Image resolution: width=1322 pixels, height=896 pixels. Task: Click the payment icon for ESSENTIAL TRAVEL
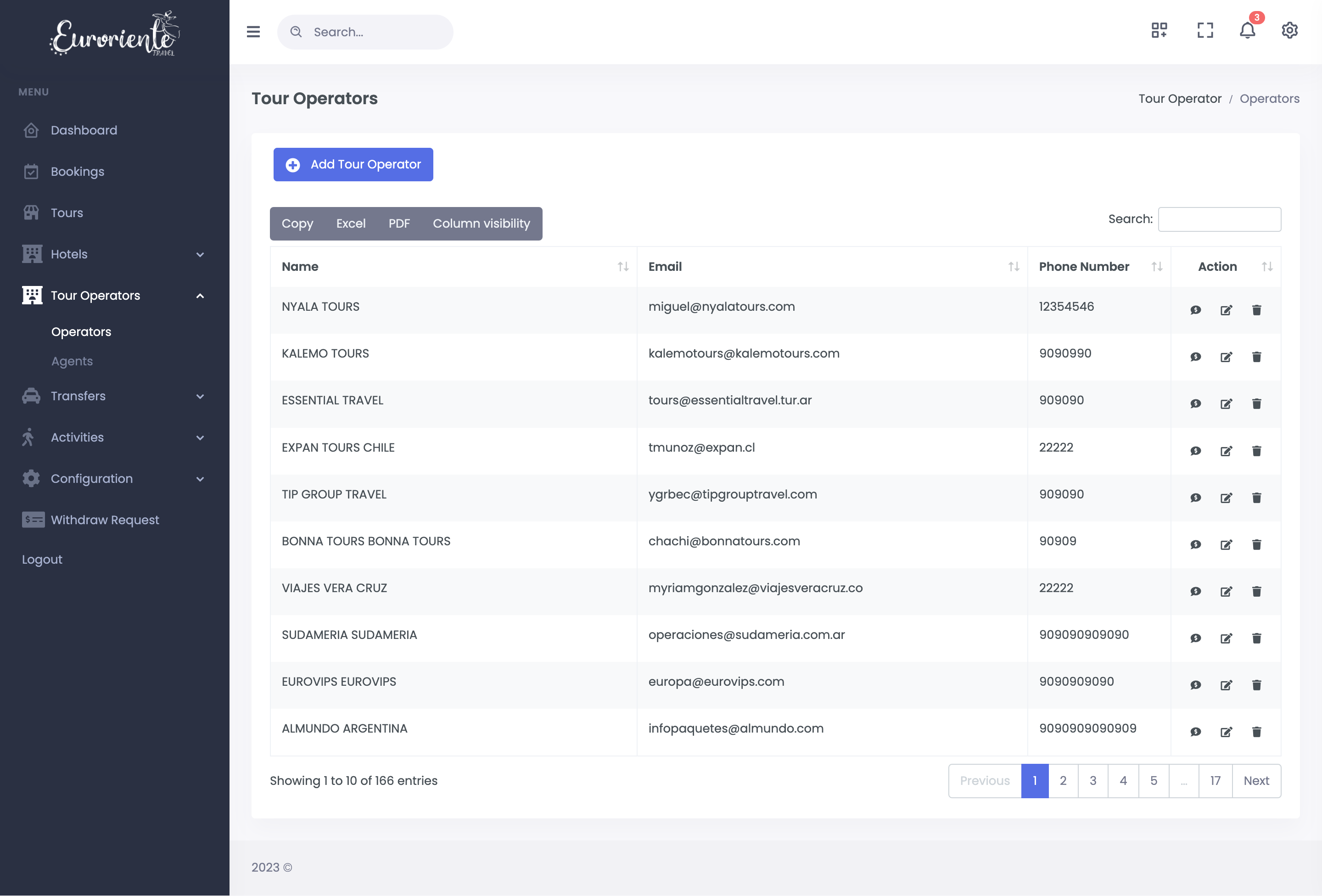click(x=1196, y=403)
